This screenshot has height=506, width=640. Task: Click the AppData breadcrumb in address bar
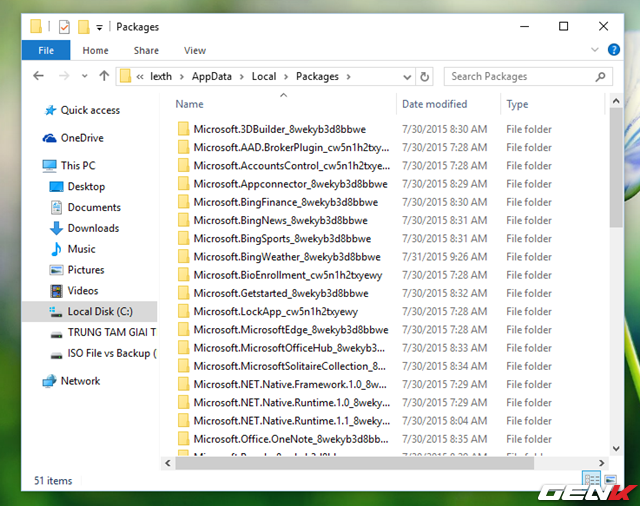point(214,76)
